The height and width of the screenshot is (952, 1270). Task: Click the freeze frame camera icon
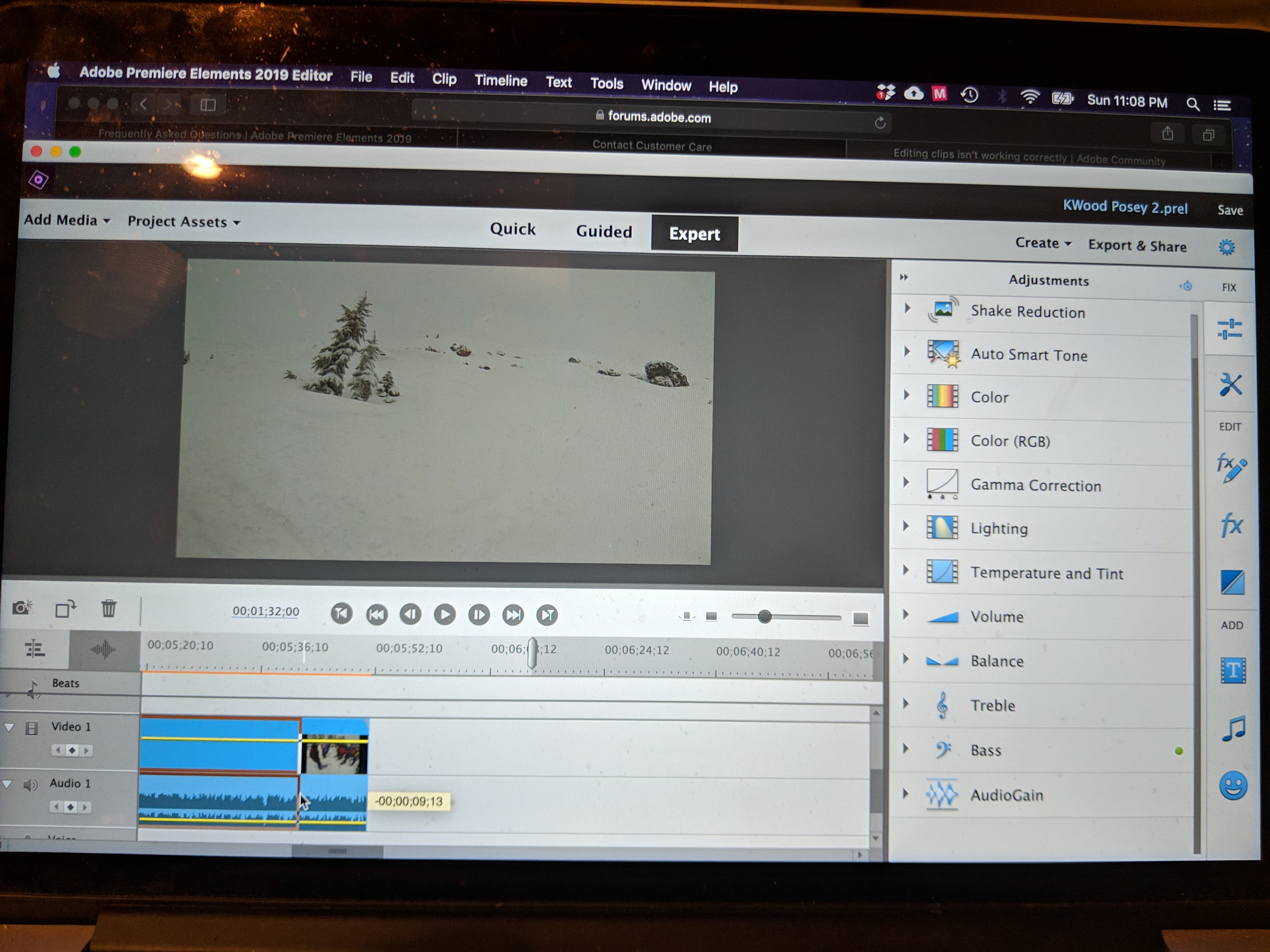pos(22,607)
